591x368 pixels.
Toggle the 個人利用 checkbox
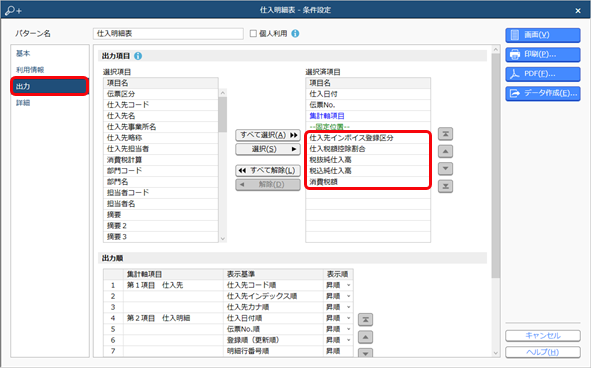point(253,34)
